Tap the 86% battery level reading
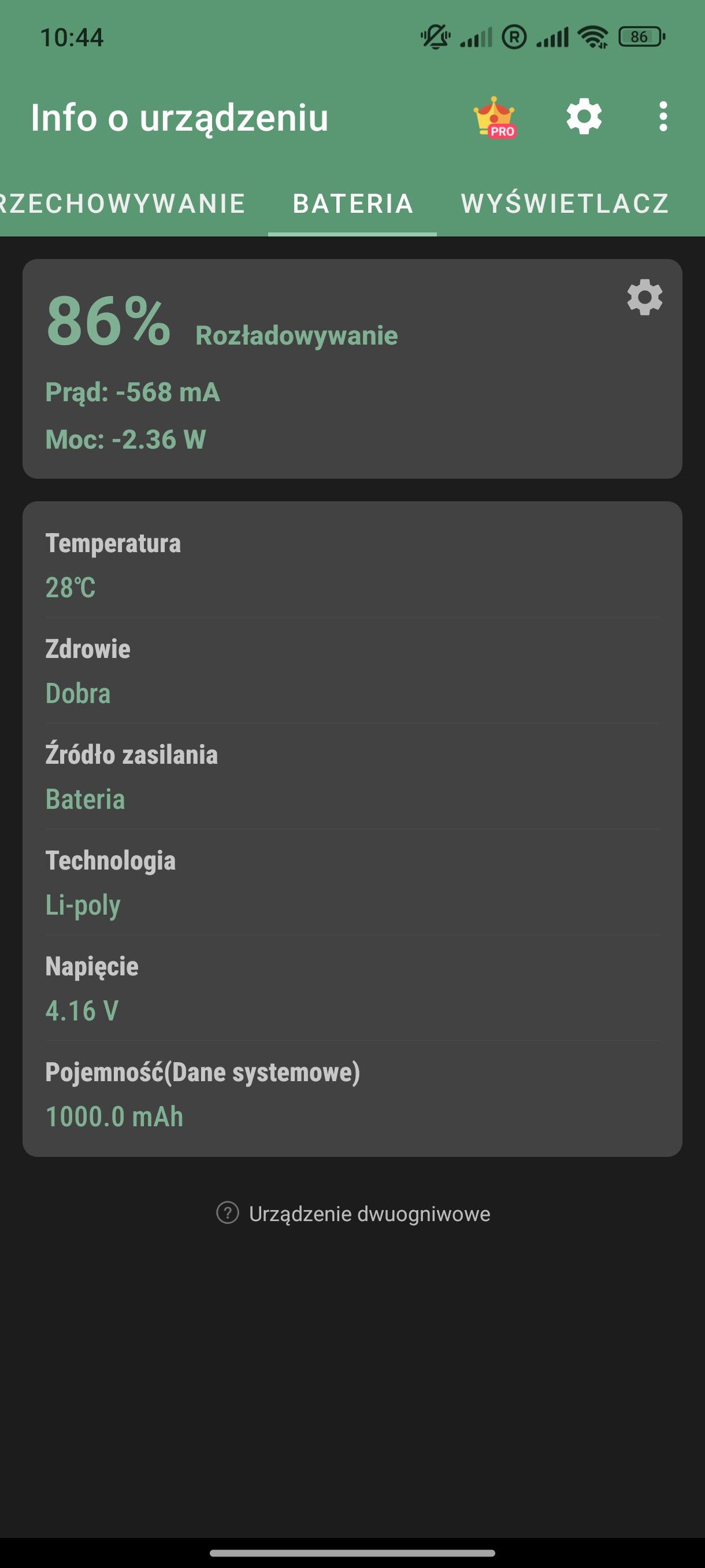This screenshot has height=1568, width=705. pos(108,321)
